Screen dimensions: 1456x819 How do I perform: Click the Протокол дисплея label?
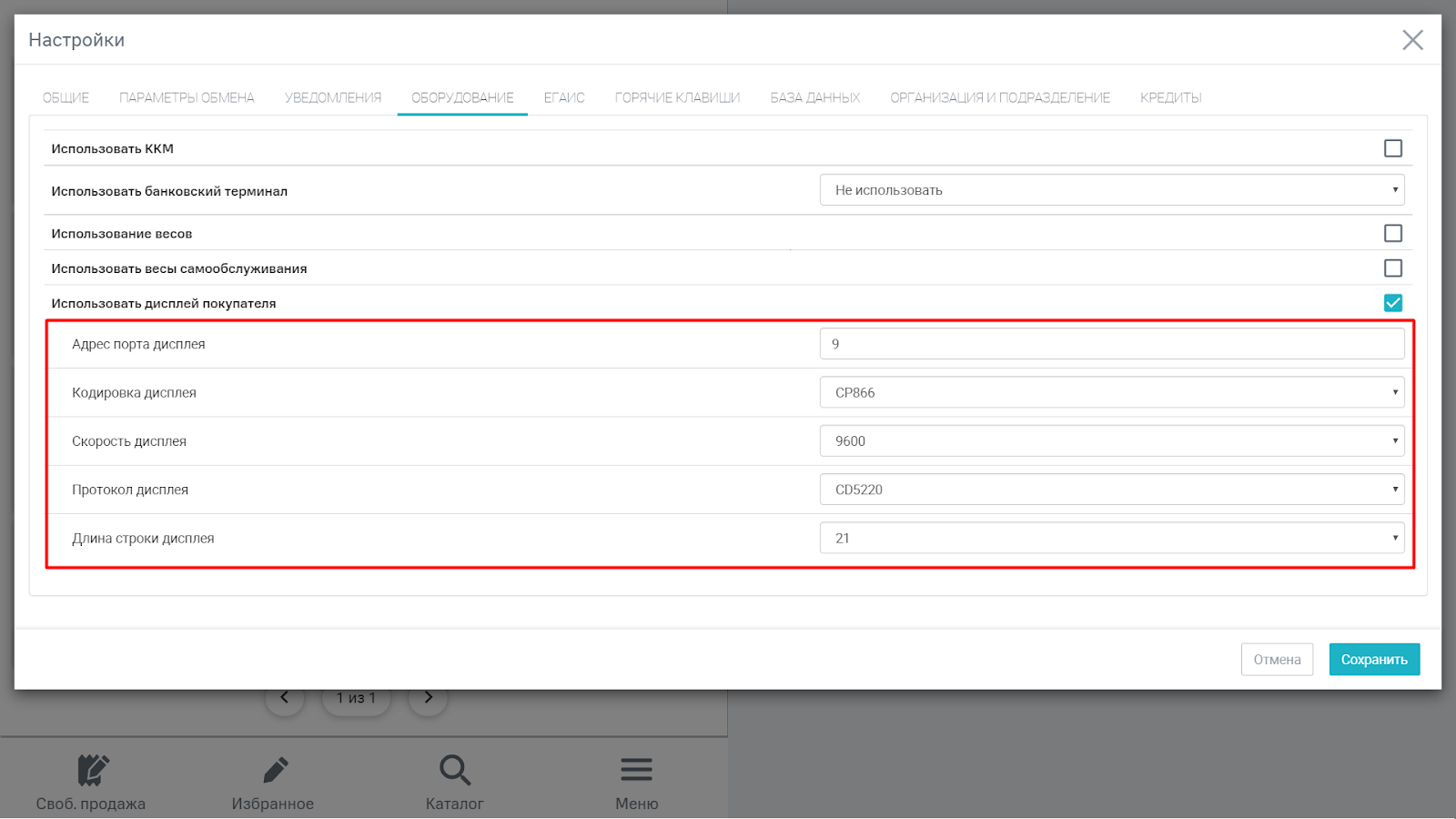pyautogui.click(x=130, y=490)
